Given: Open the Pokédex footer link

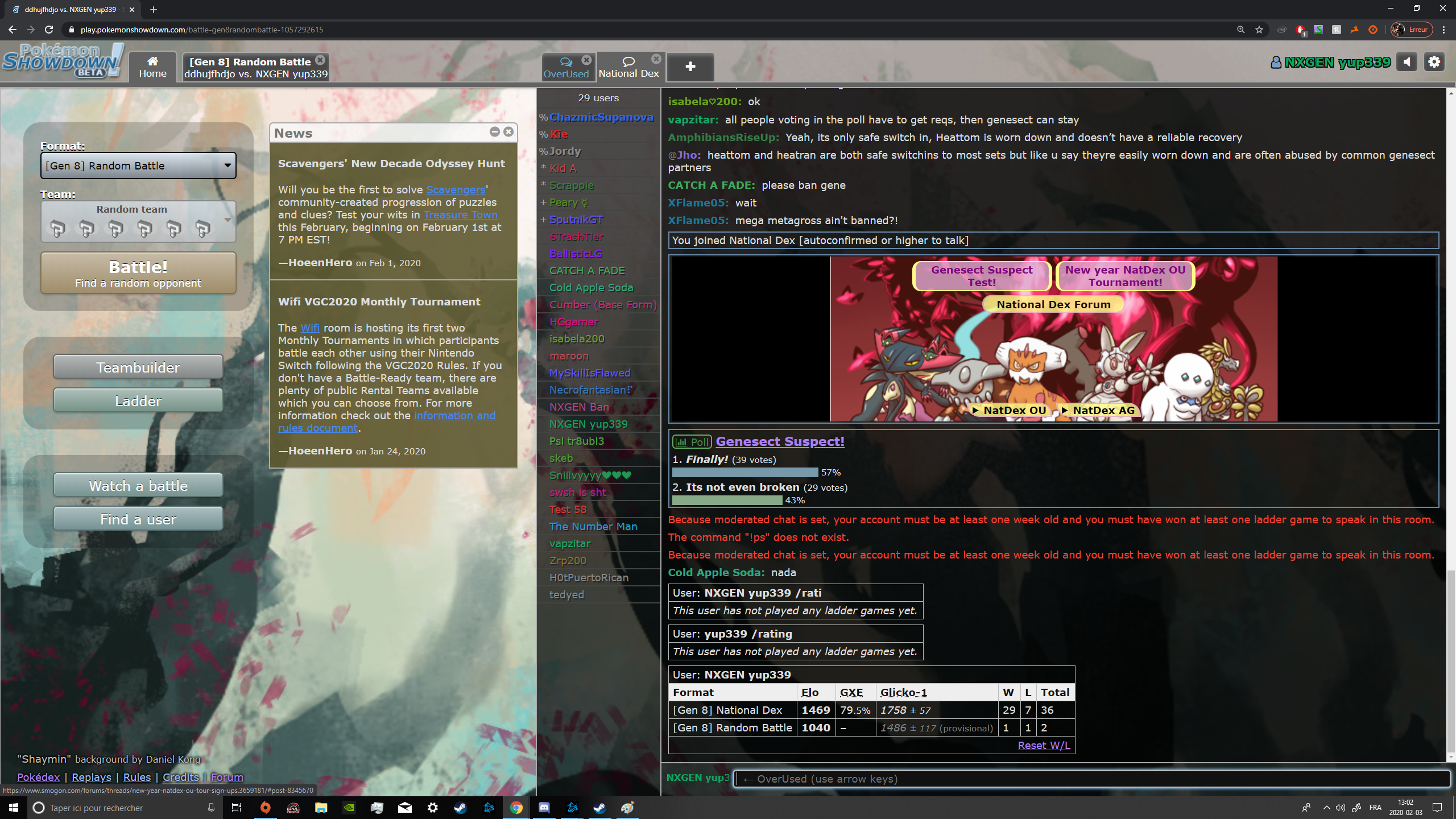Looking at the screenshot, I should click(x=38, y=777).
